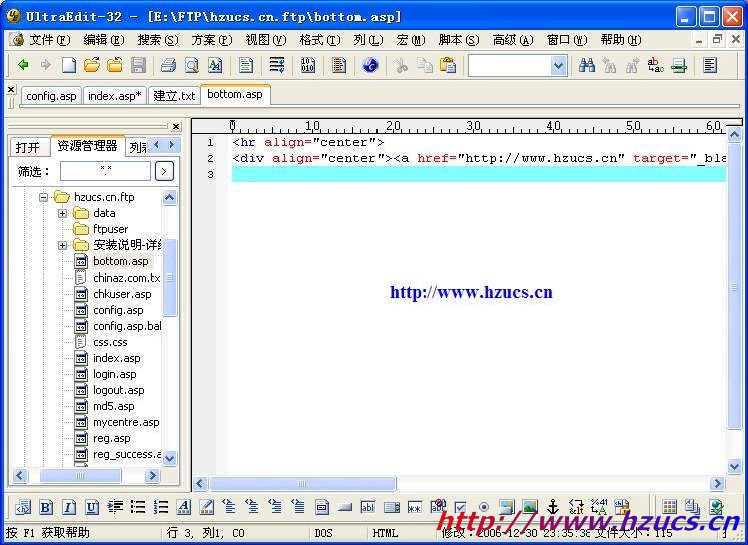Click the blue globe browser view icon

pyautogui.click(x=371, y=65)
